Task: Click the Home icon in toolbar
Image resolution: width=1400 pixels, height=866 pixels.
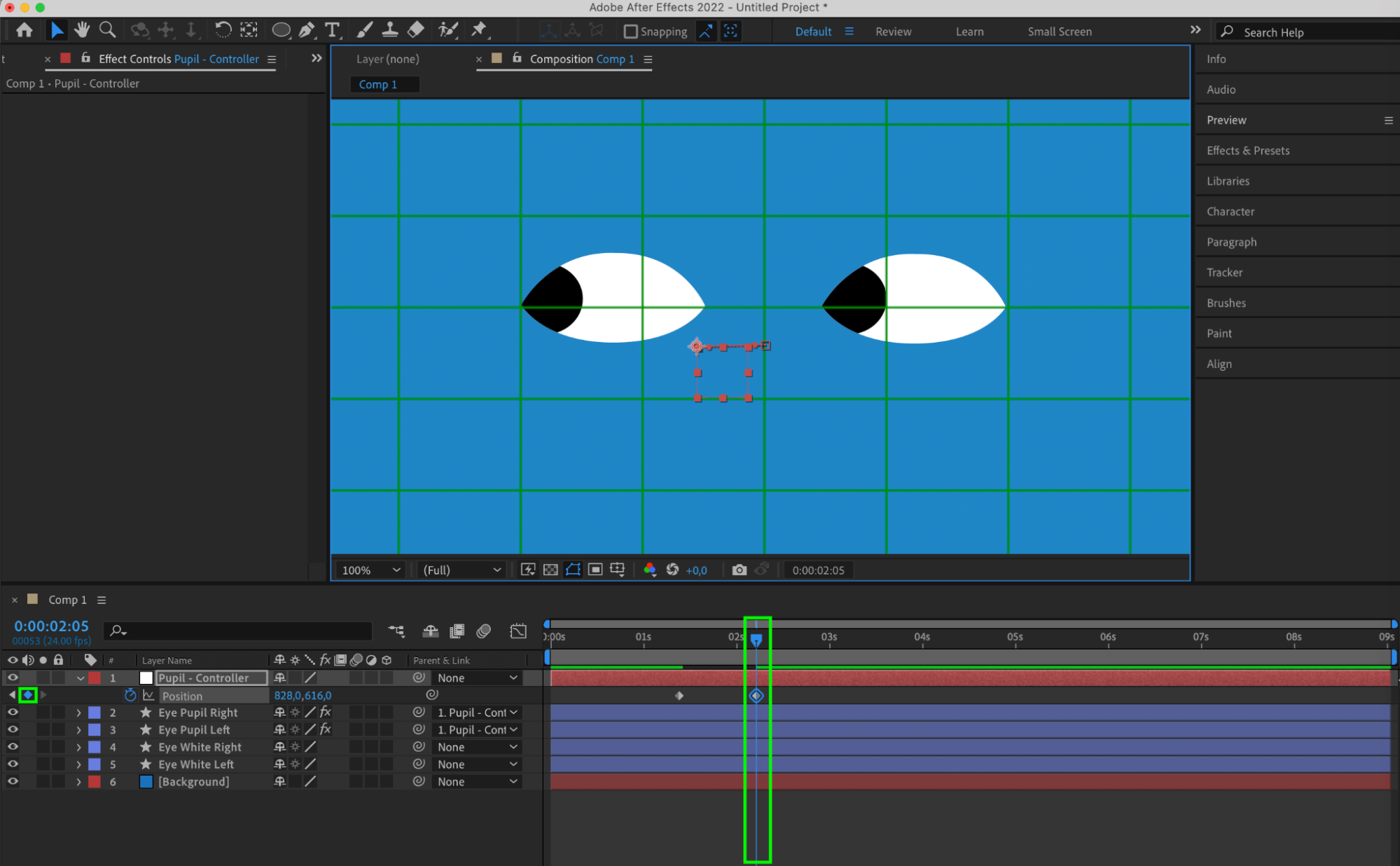Action: [x=25, y=30]
